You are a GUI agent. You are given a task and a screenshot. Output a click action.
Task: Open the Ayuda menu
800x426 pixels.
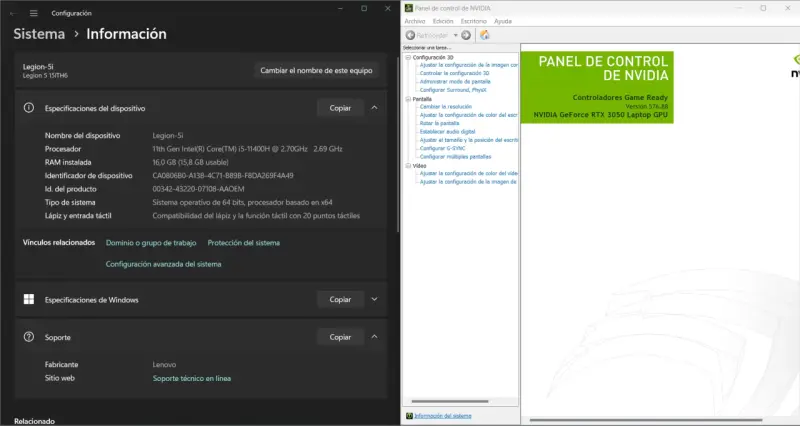pos(503,21)
